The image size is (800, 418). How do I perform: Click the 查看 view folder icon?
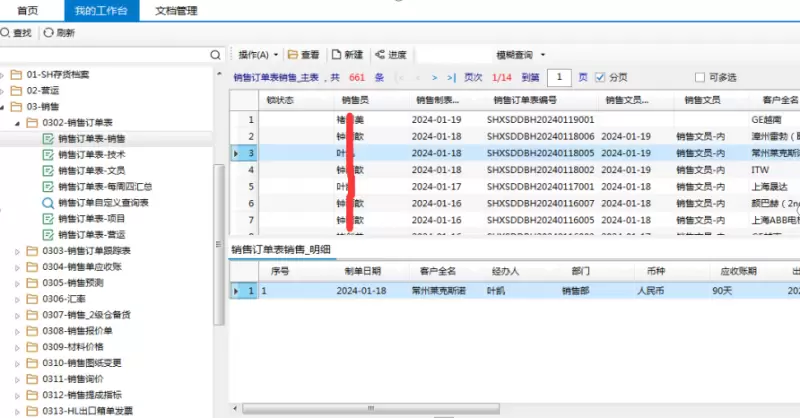[293, 54]
